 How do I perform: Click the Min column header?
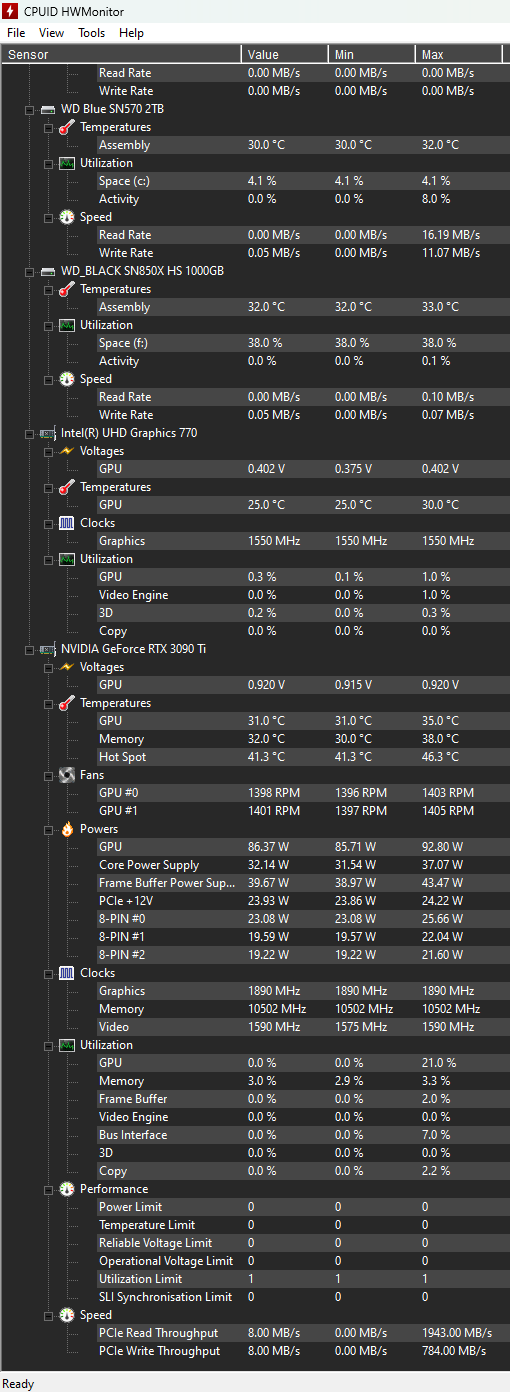pyautogui.click(x=372, y=54)
